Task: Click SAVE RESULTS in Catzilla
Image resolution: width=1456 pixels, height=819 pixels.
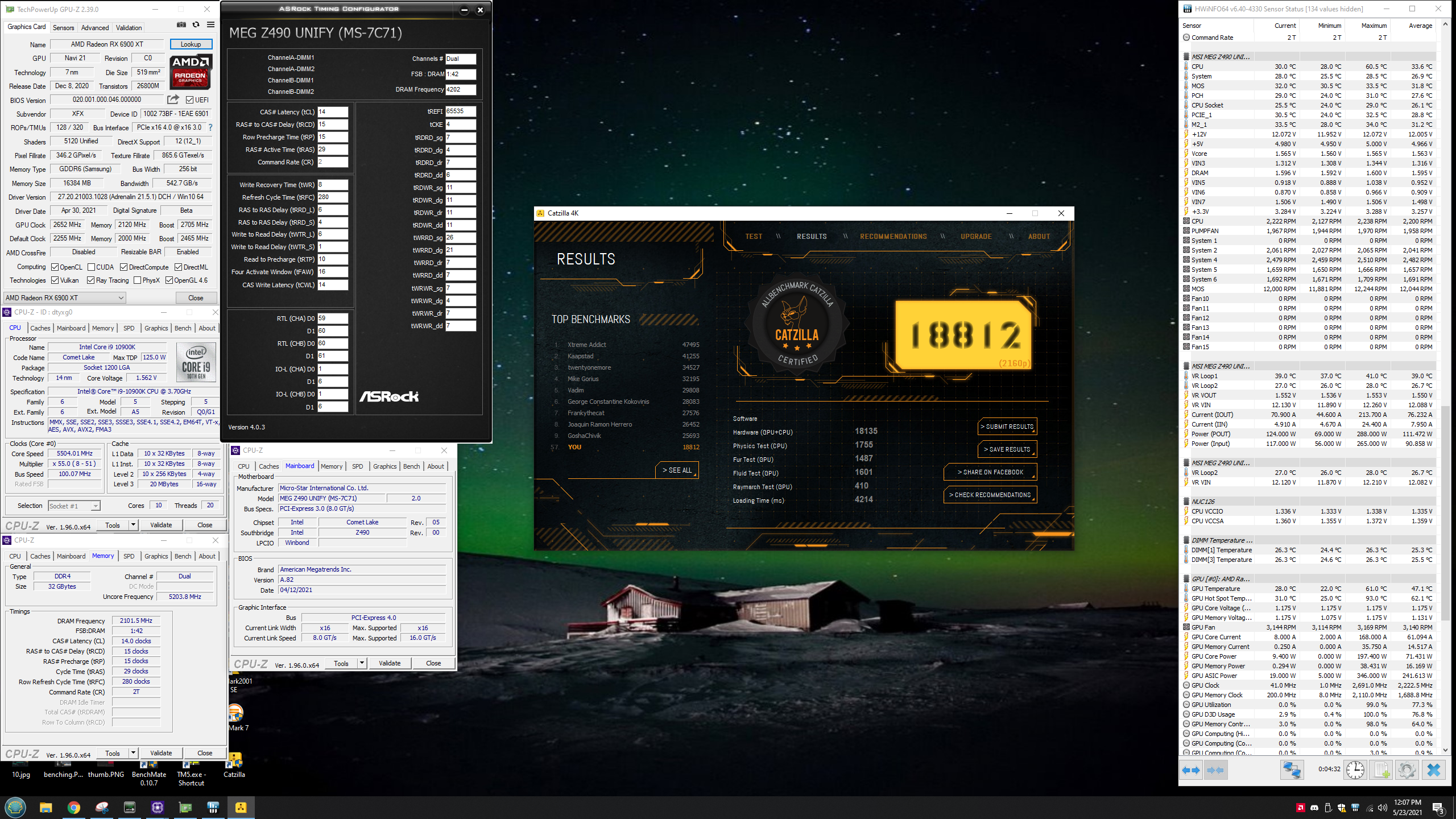Action: (1007, 449)
